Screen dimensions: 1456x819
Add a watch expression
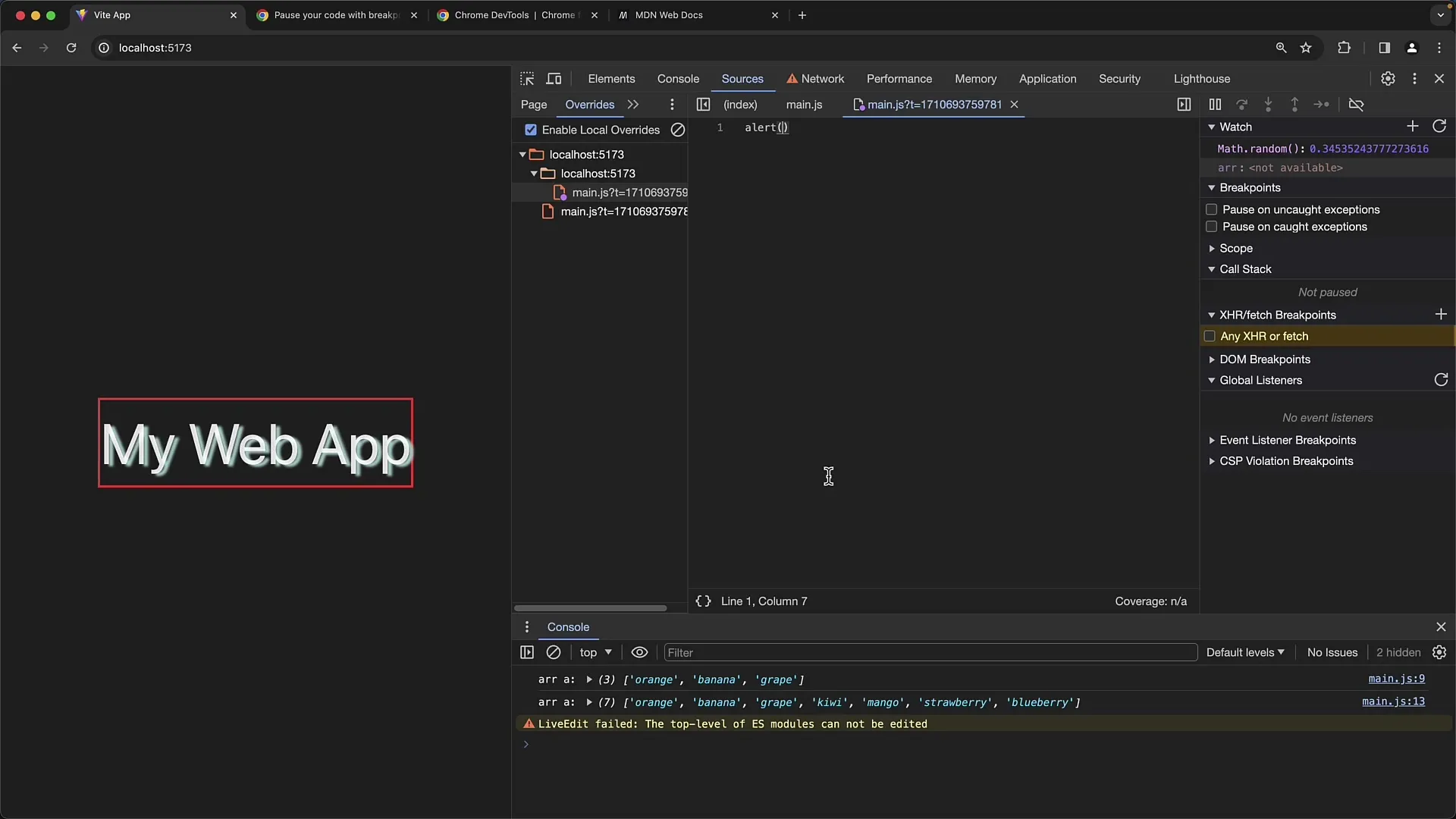click(x=1412, y=127)
